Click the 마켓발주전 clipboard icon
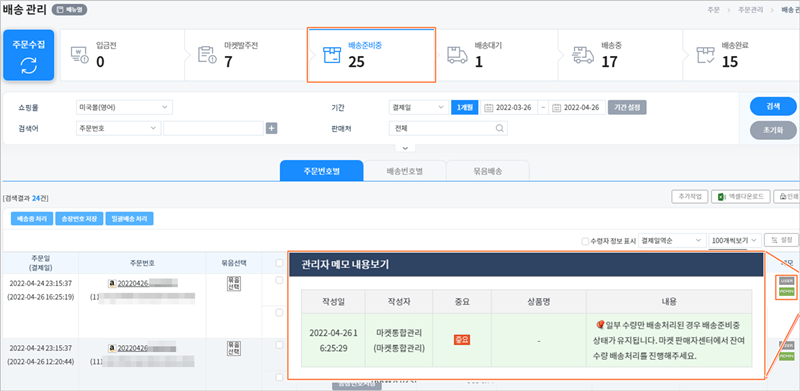Screen dimensions: 800x391 (x=207, y=55)
